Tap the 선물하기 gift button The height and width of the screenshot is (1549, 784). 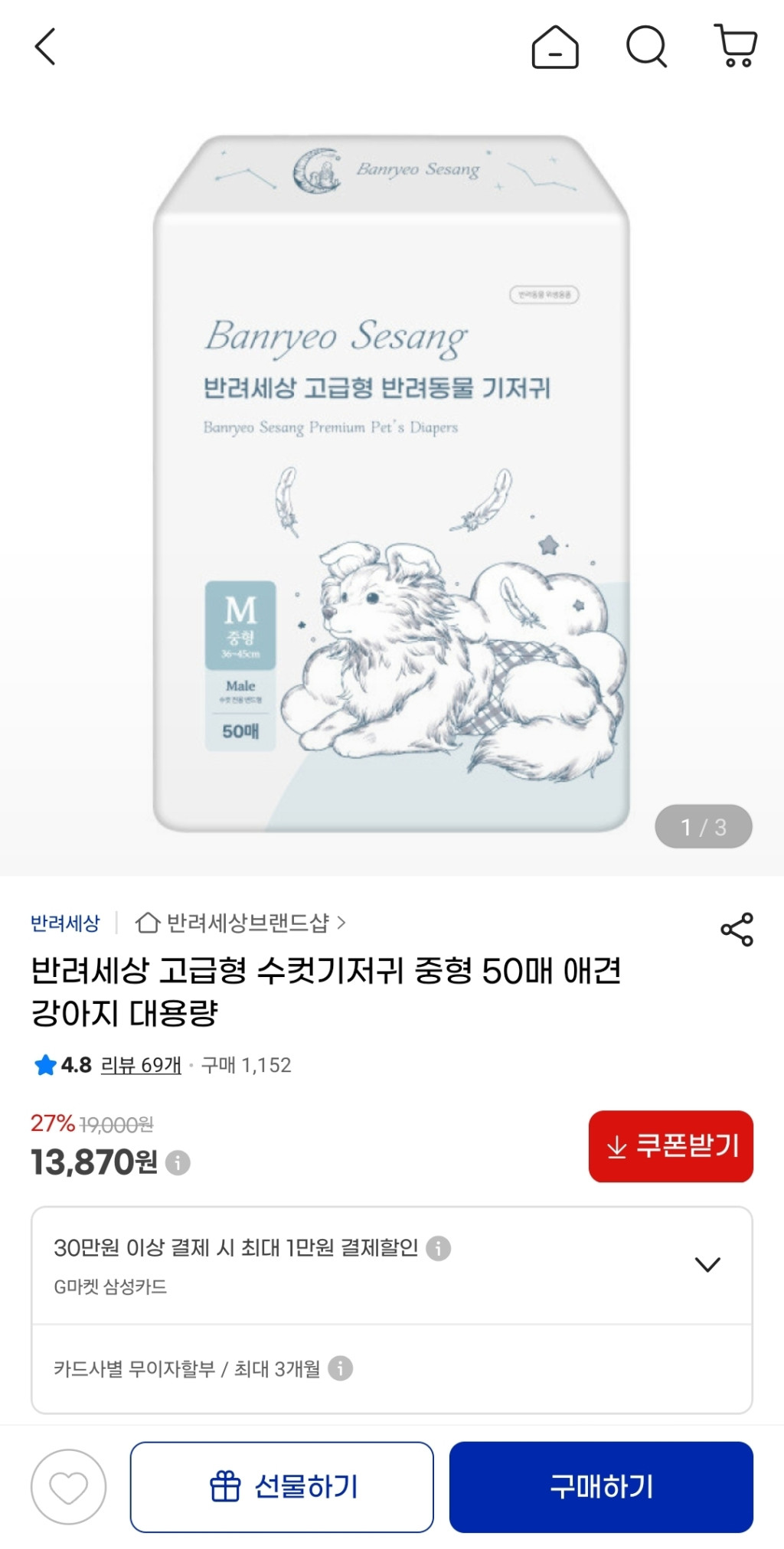pos(282,1487)
